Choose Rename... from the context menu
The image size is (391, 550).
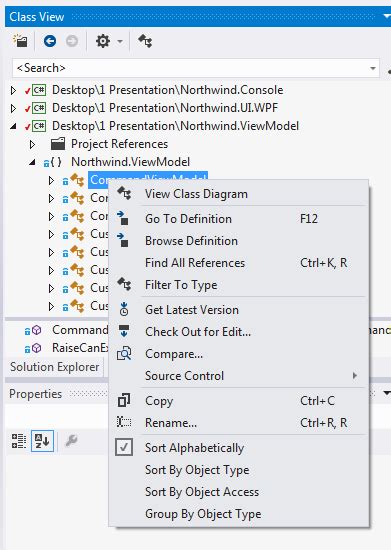tap(171, 423)
